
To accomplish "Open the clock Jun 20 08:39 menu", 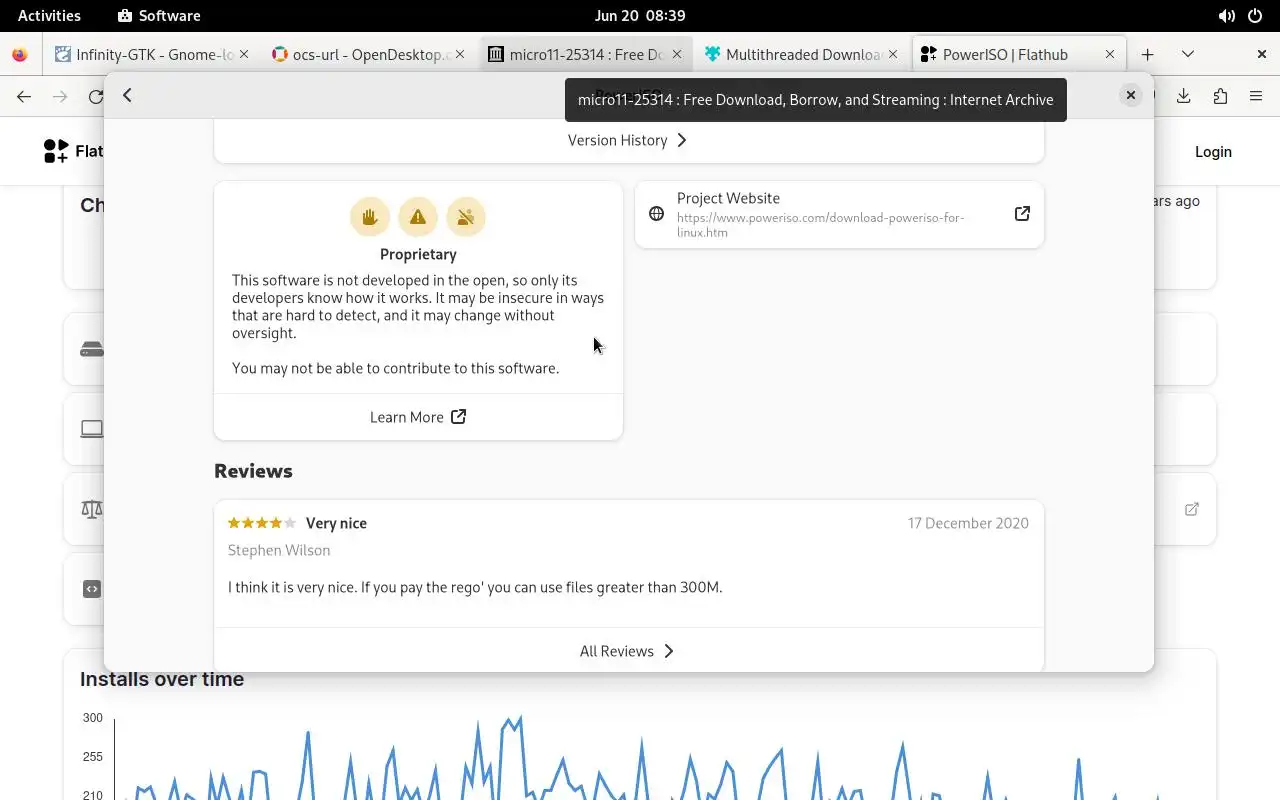I will (640, 15).
